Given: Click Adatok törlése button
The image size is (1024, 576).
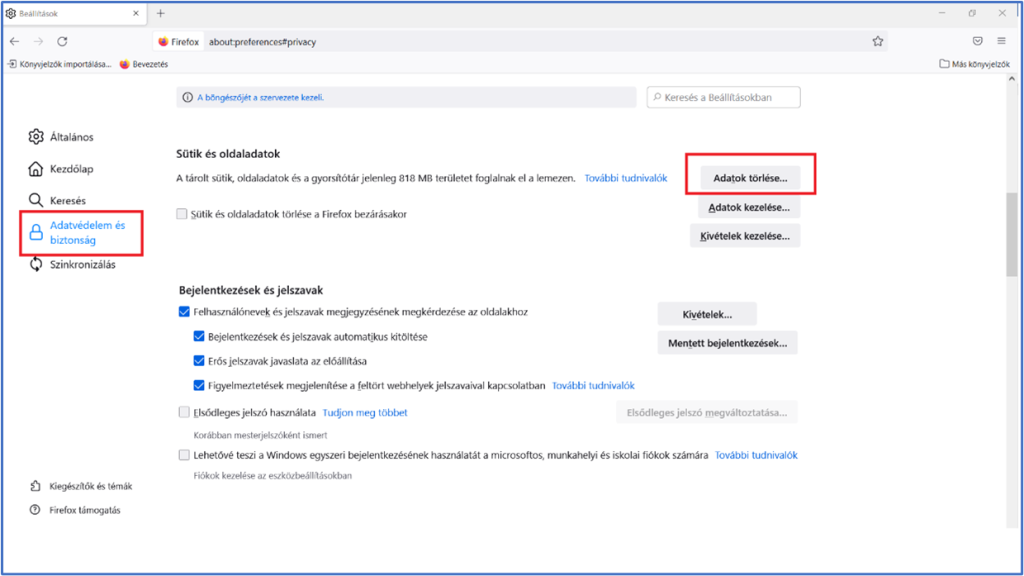Looking at the screenshot, I should pos(750,177).
